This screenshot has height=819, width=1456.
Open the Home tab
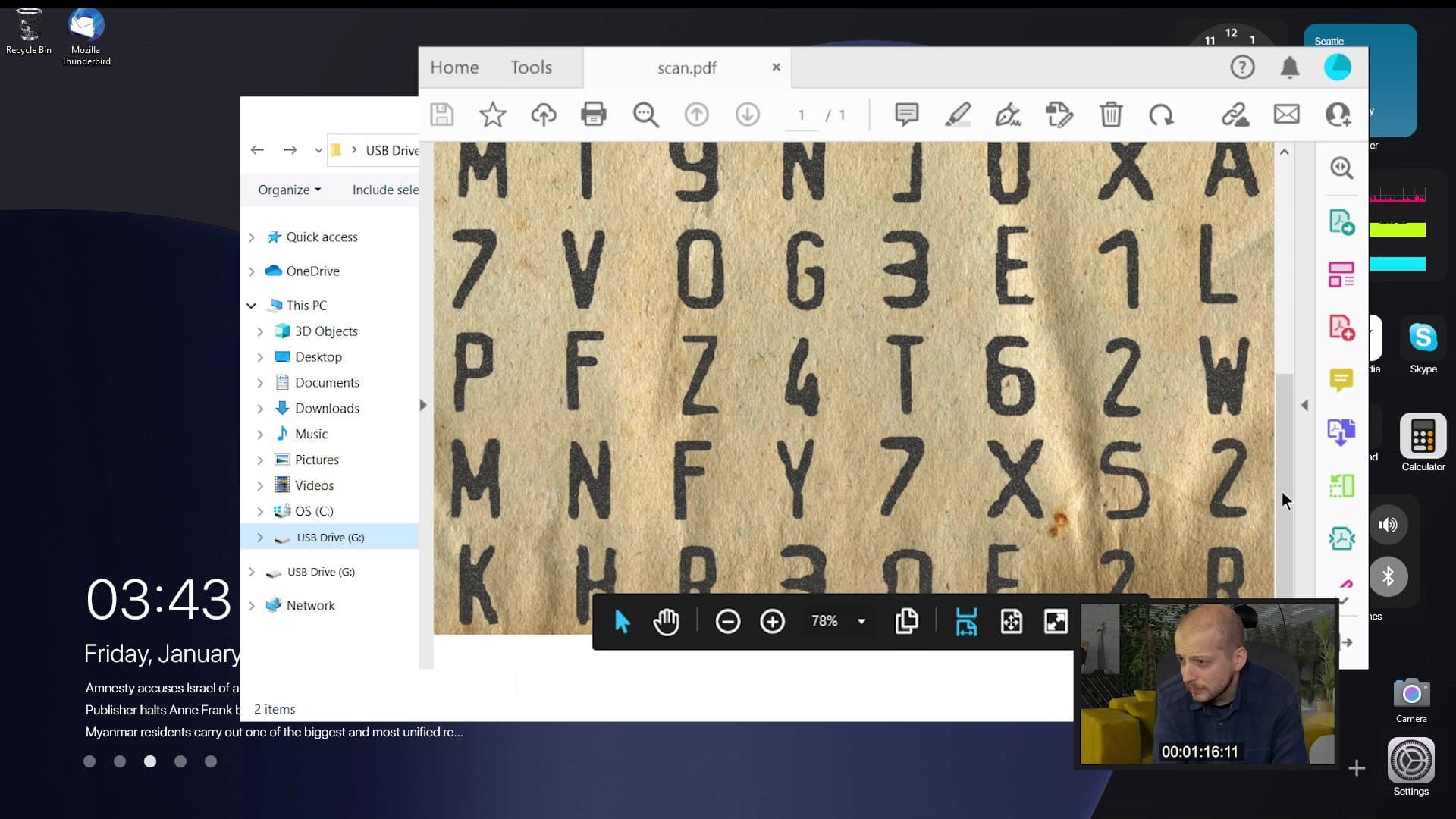click(454, 67)
